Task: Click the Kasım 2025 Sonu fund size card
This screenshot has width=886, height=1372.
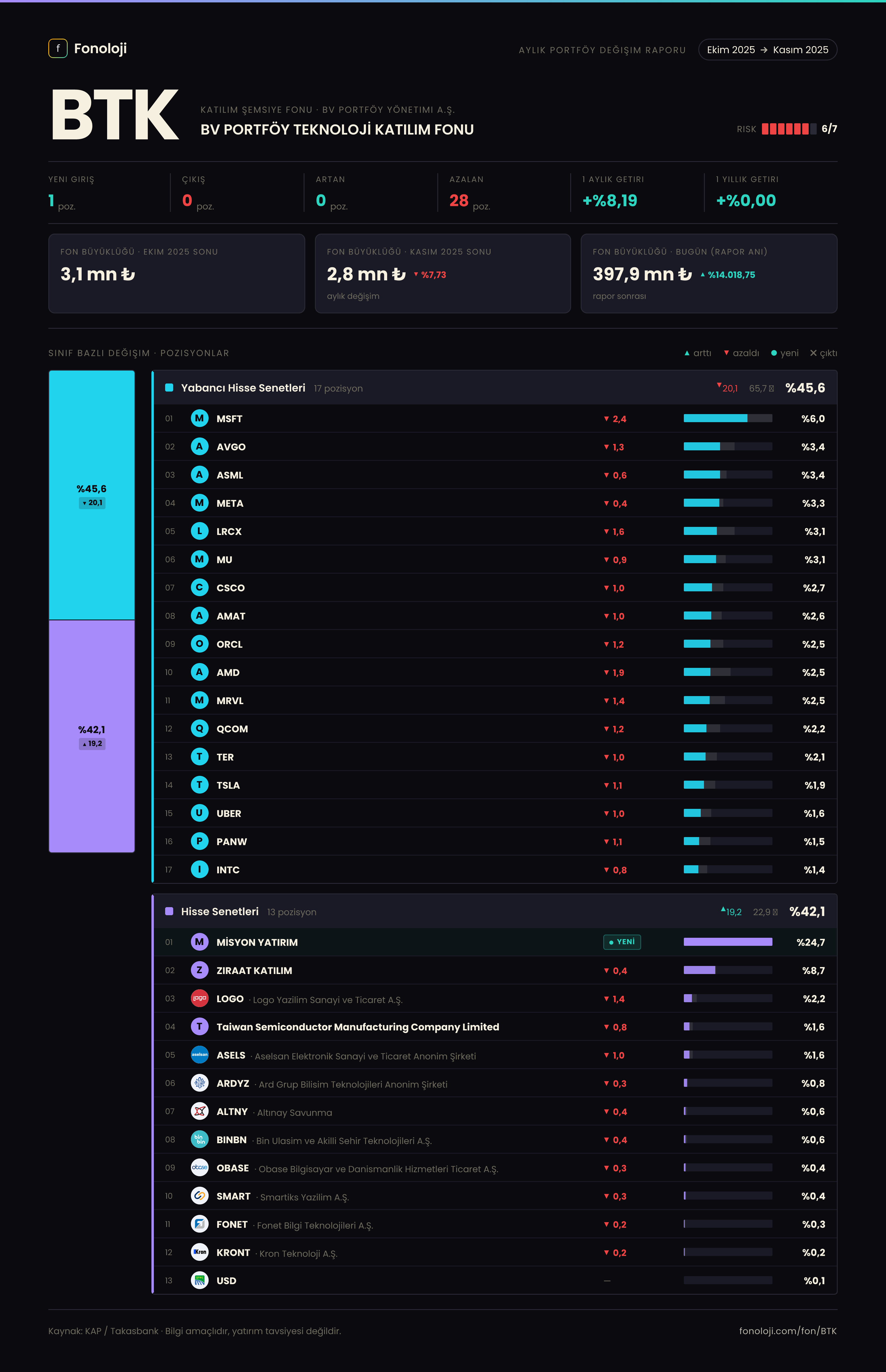Action: 443,273
